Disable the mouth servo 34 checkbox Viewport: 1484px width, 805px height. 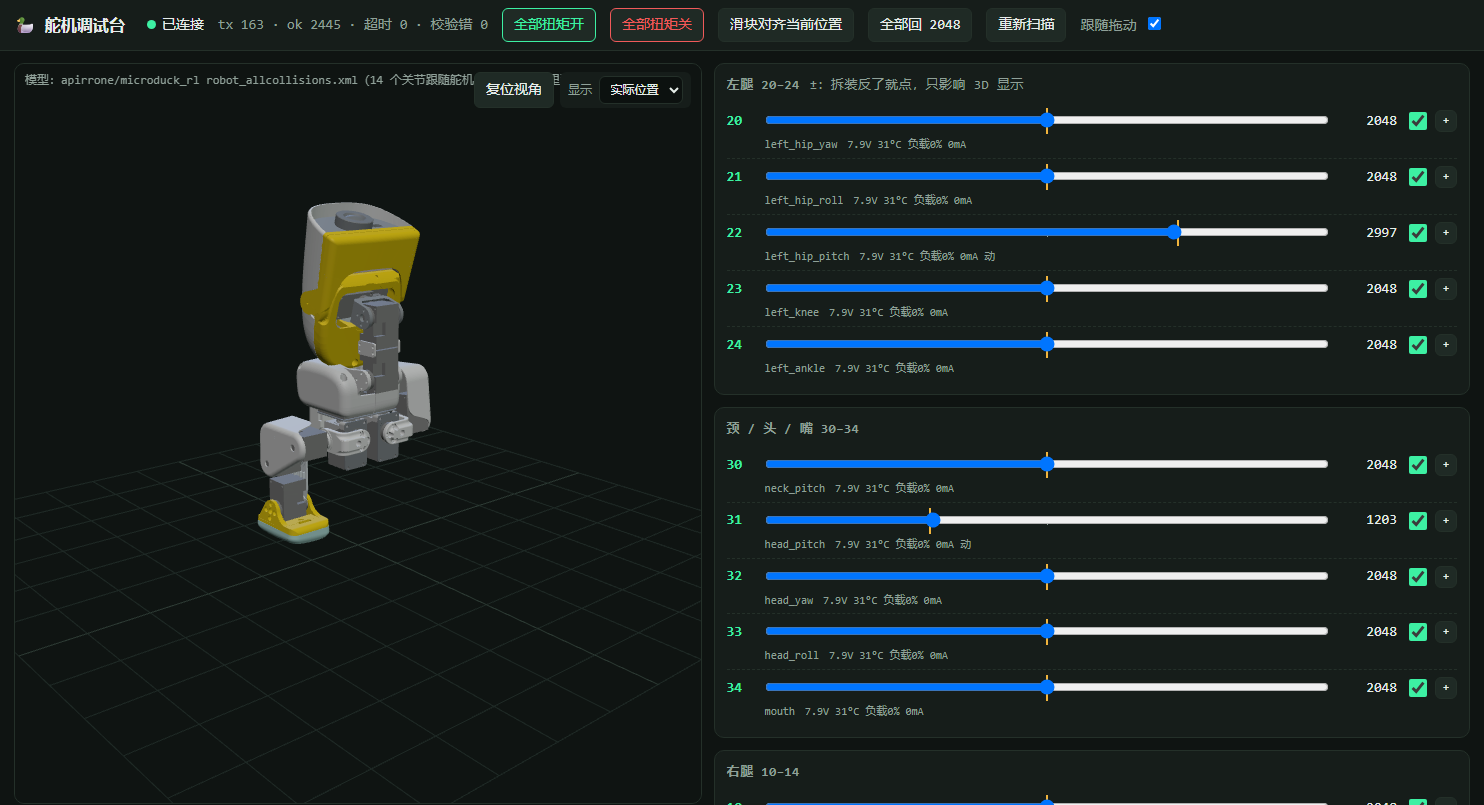1417,688
